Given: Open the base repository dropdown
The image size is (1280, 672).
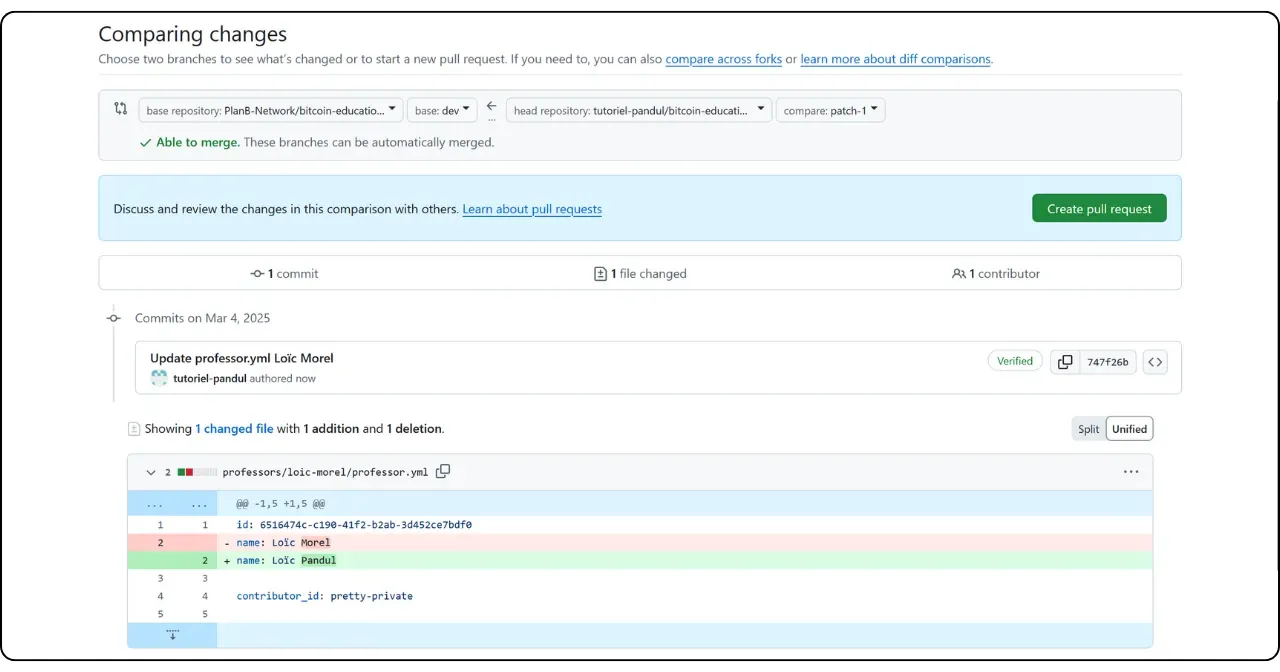Looking at the screenshot, I should tap(270, 110).
